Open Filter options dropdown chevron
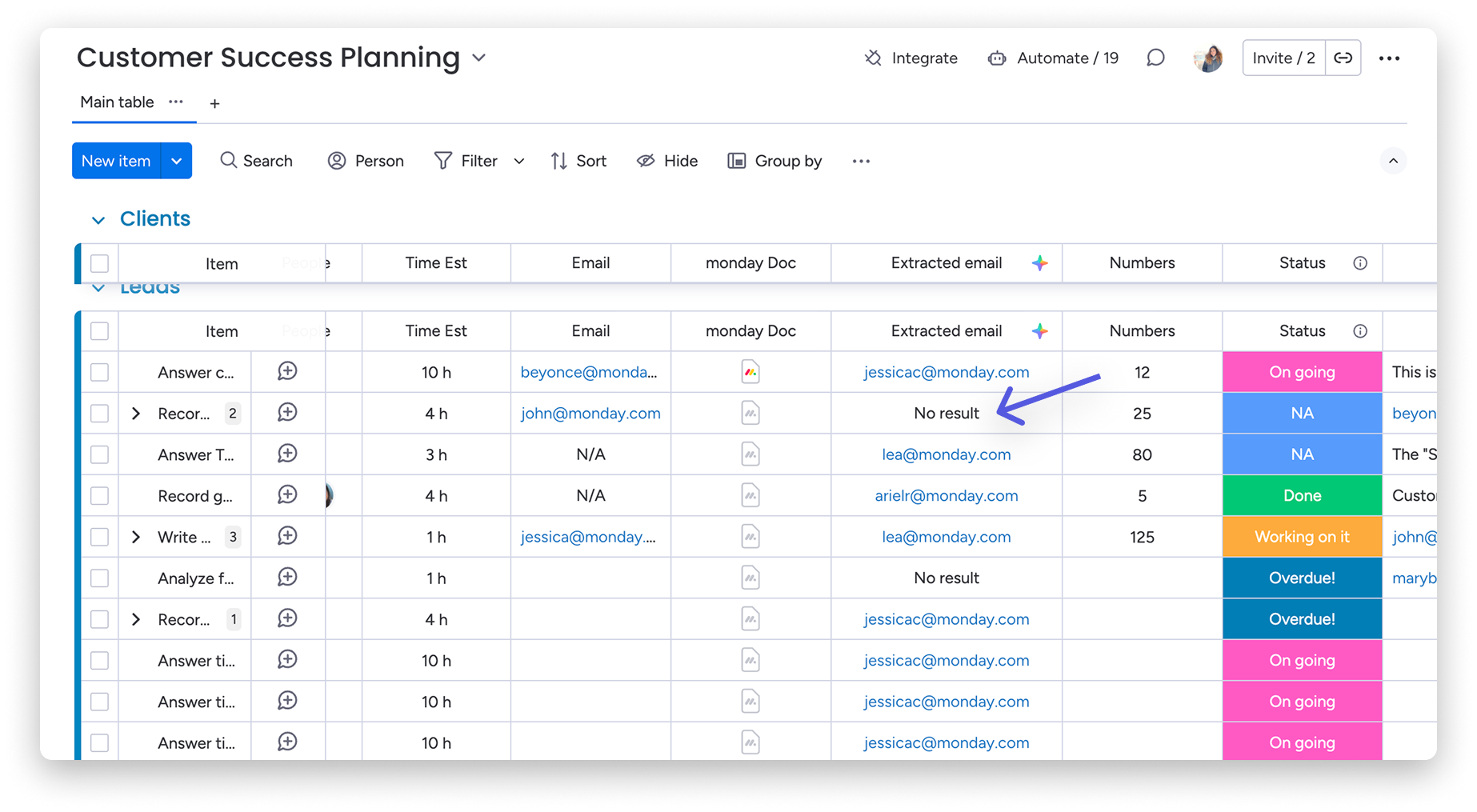 click(x=519, y=161)
